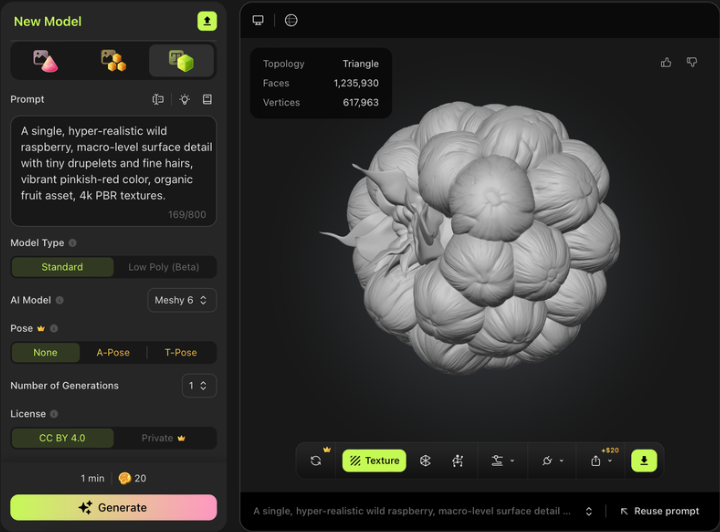Click the green download button in toolbar
This screenshot has height=532, width=720.
pyautogui.click(x=644, y=461)
